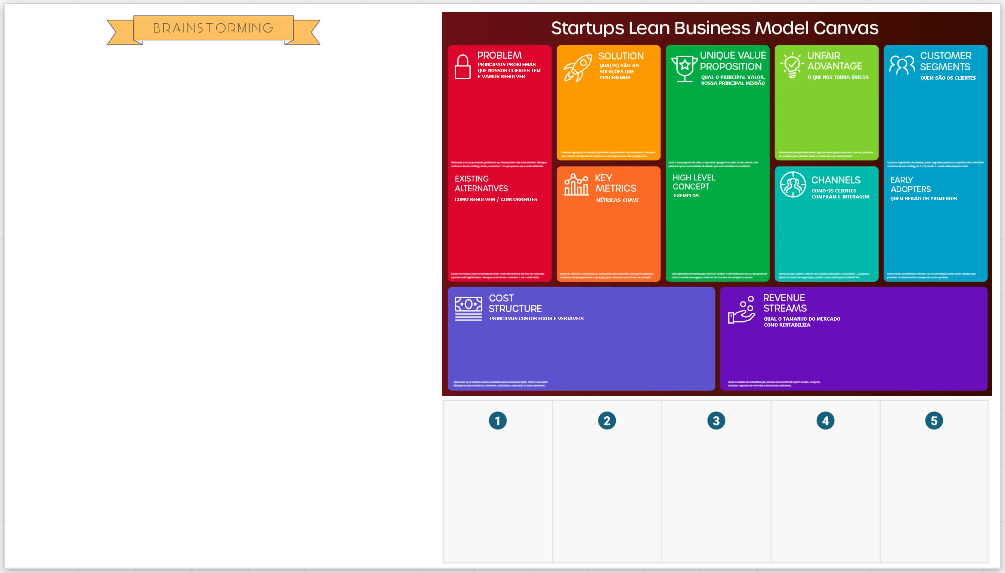This screenshot has width=1005, height=573.
Task: Click the Existing Alternatives heading
Action: [481, 184]
